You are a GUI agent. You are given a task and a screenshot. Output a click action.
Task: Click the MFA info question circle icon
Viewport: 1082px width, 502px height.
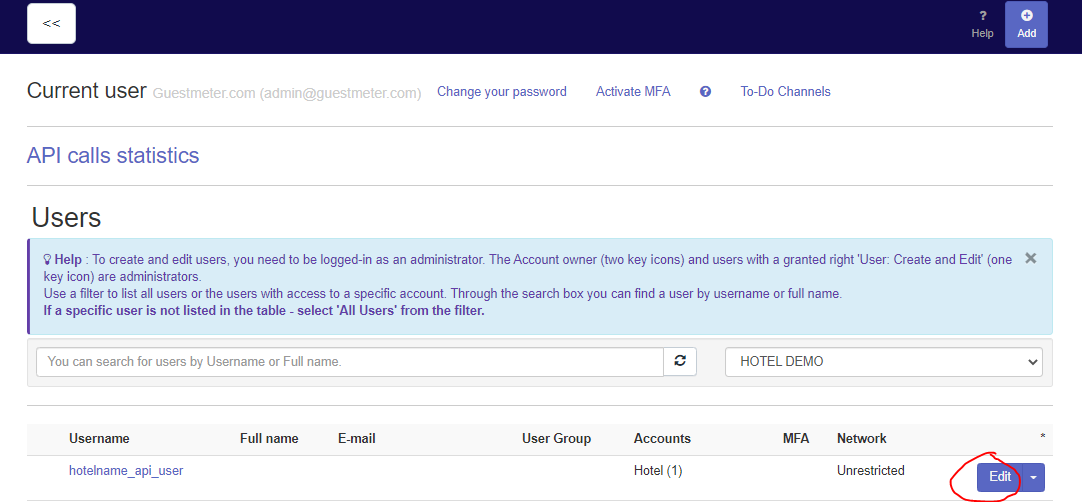point(705,92)
